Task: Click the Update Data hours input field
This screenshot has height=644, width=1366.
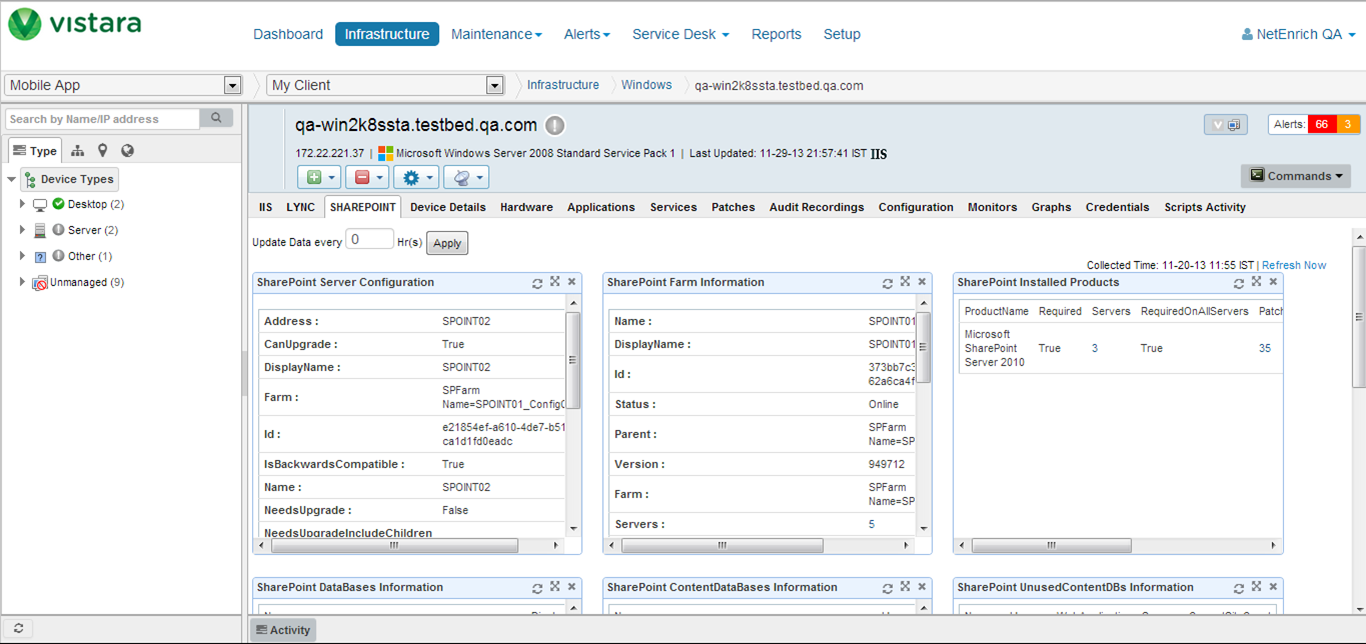Action: click(x=369, y=240)
